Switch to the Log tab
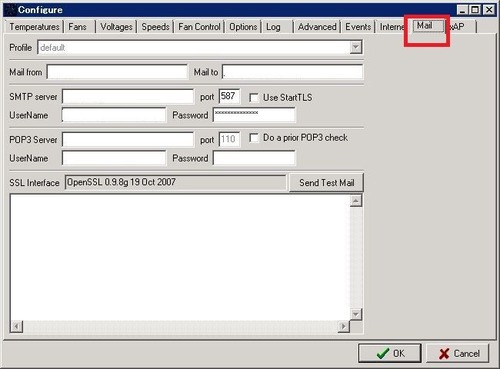This screenshot has width=500, height=369. pyautogui.click(x=273, y=27)
